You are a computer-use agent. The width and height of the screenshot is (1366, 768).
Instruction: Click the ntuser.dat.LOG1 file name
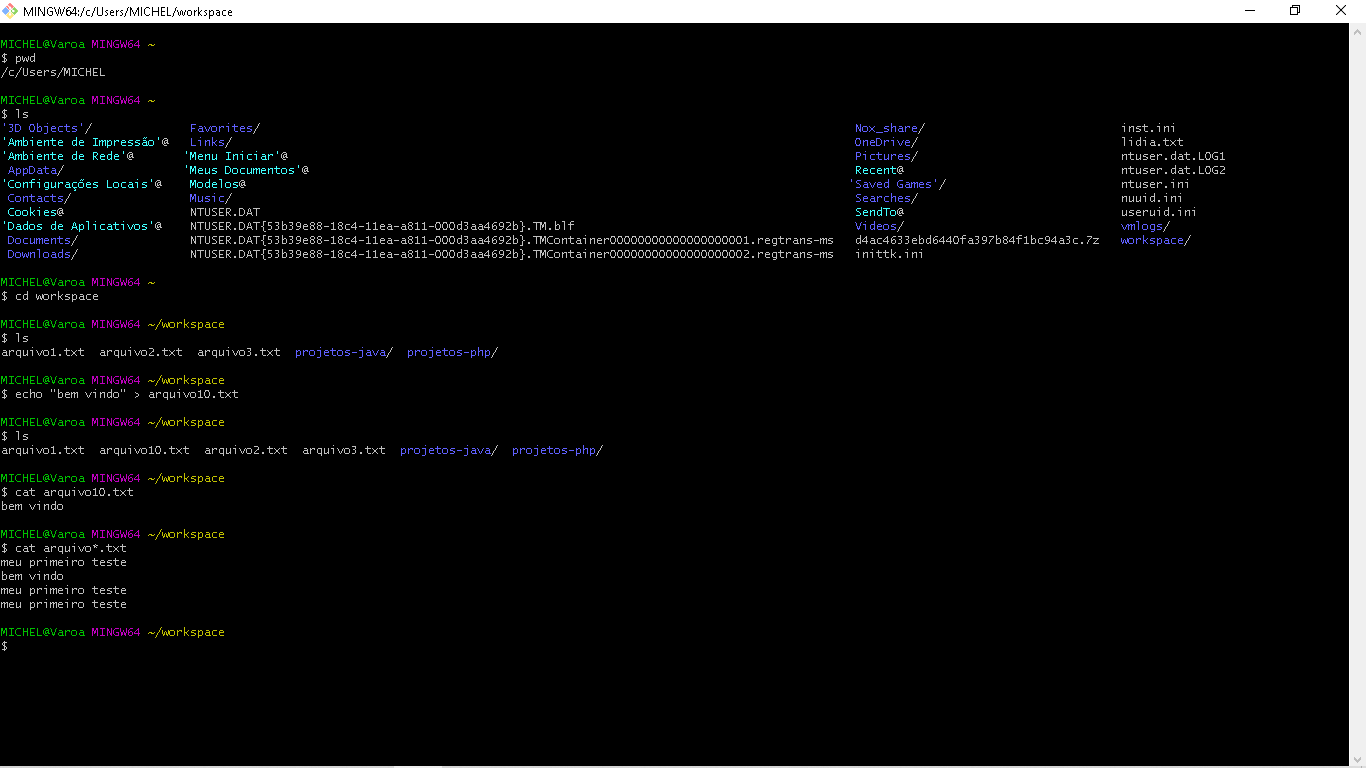[1173, 156]
